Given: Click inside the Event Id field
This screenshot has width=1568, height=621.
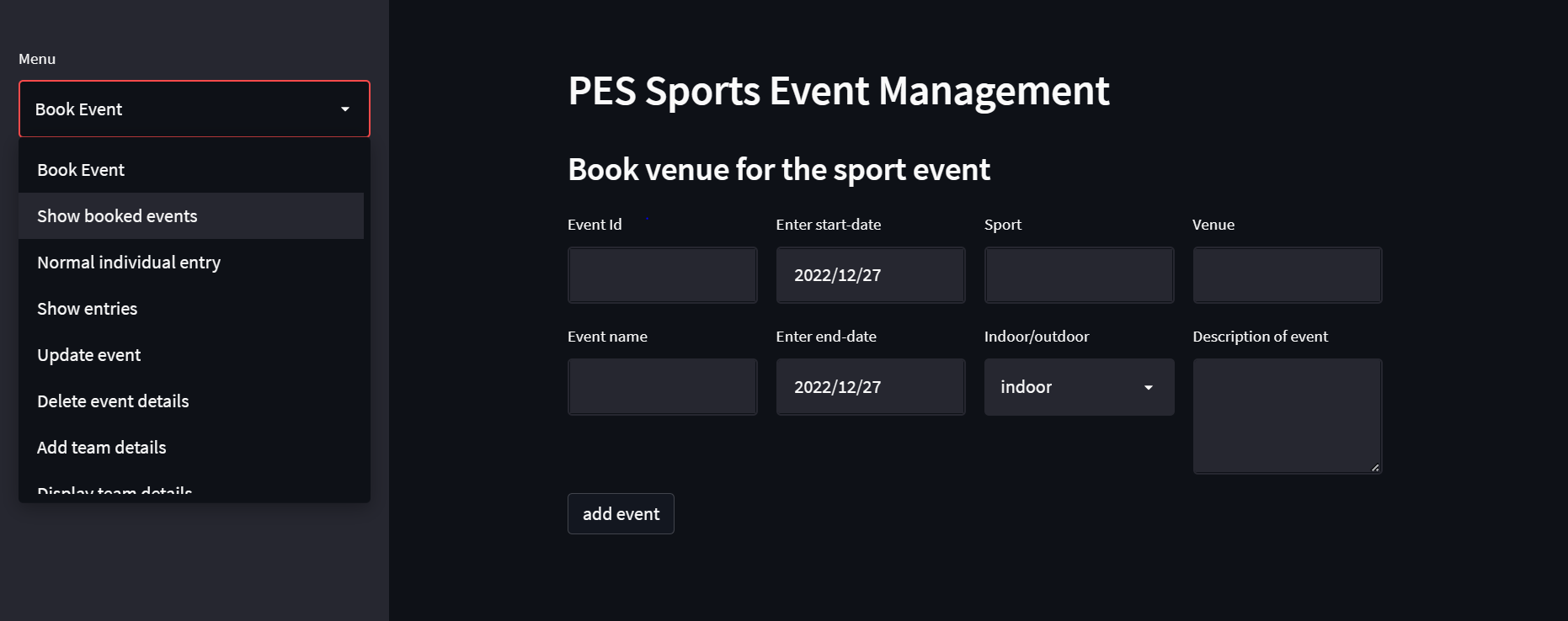Looking at the screenshot, I should point(662,274).
